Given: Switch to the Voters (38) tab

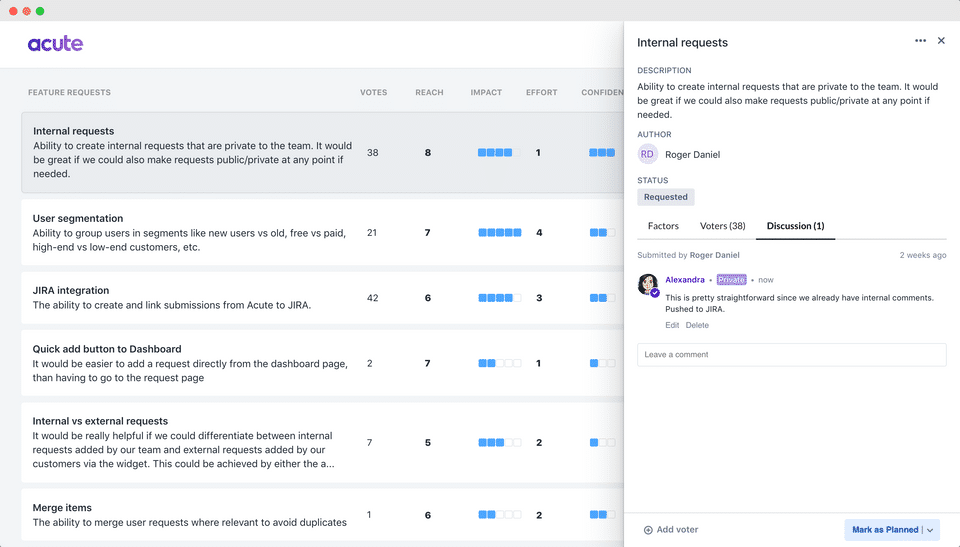Looking at the screenshot, I should 722,226.
